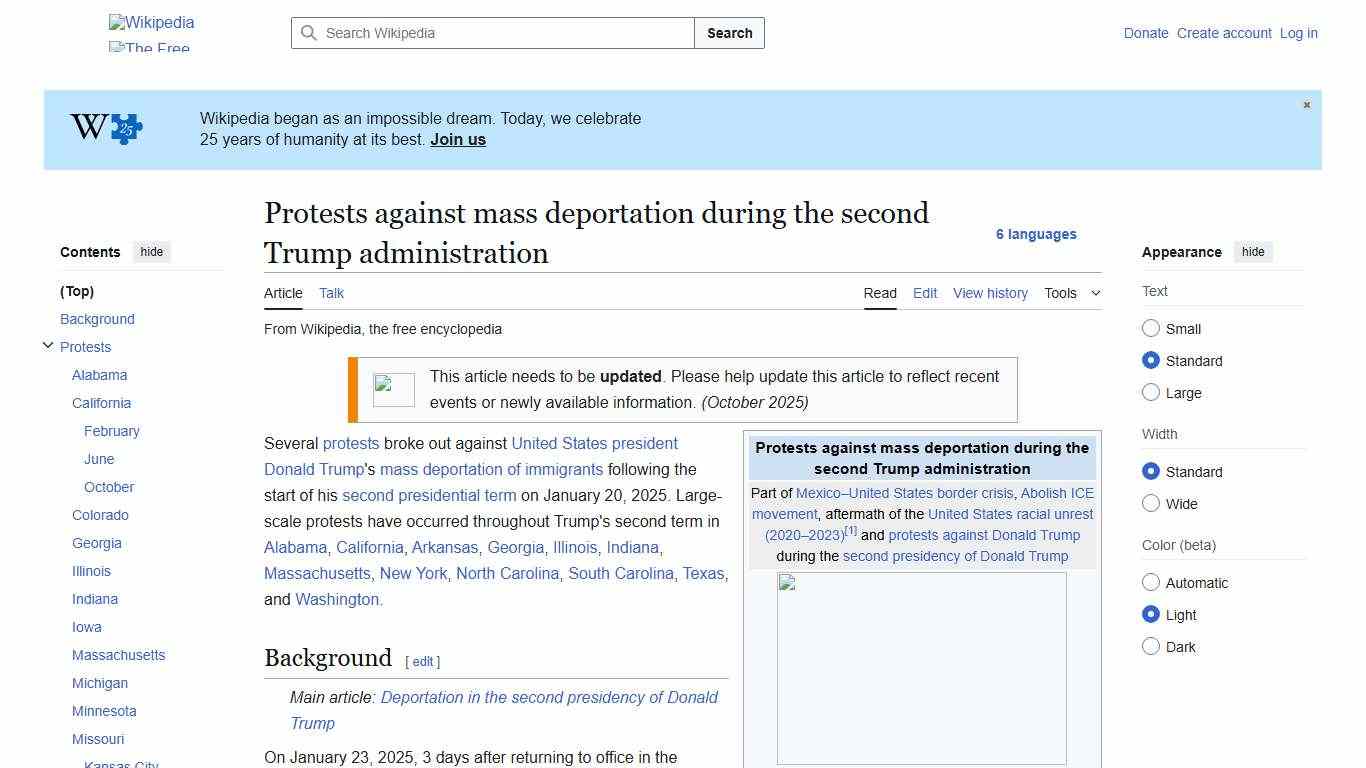Click the Wikipedia 25th anniversary puzzle logo
The width and height of the screenshot is (1366, 768).
tap(104, 129)
